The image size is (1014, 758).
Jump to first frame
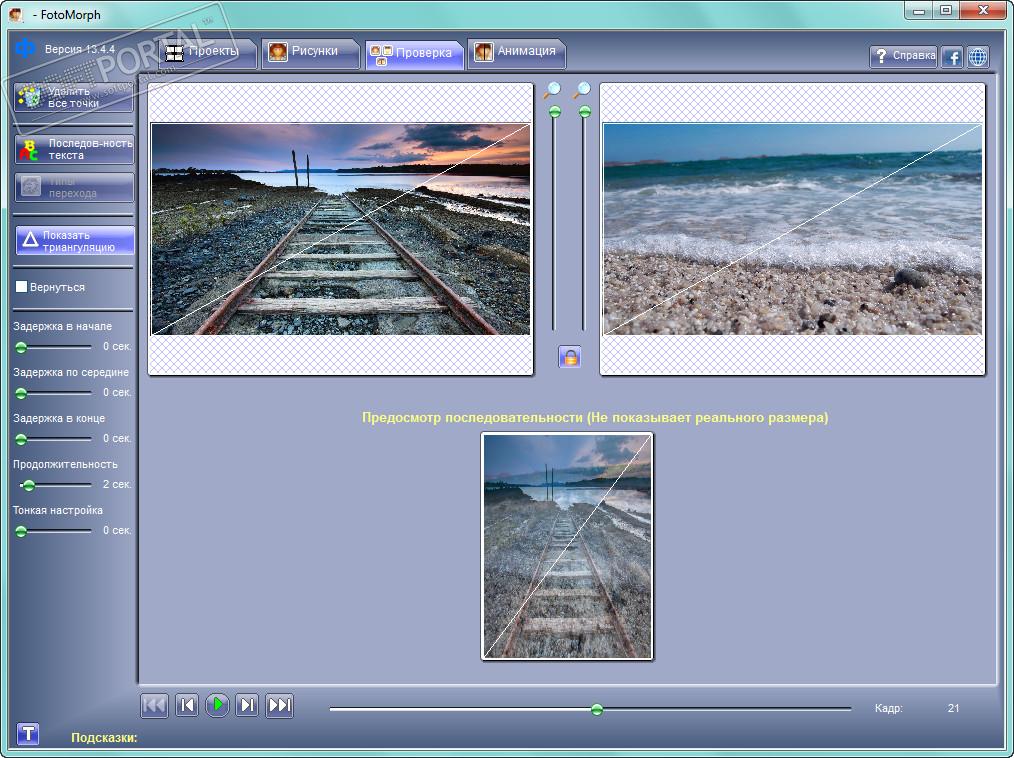click(x=154, y=705)
